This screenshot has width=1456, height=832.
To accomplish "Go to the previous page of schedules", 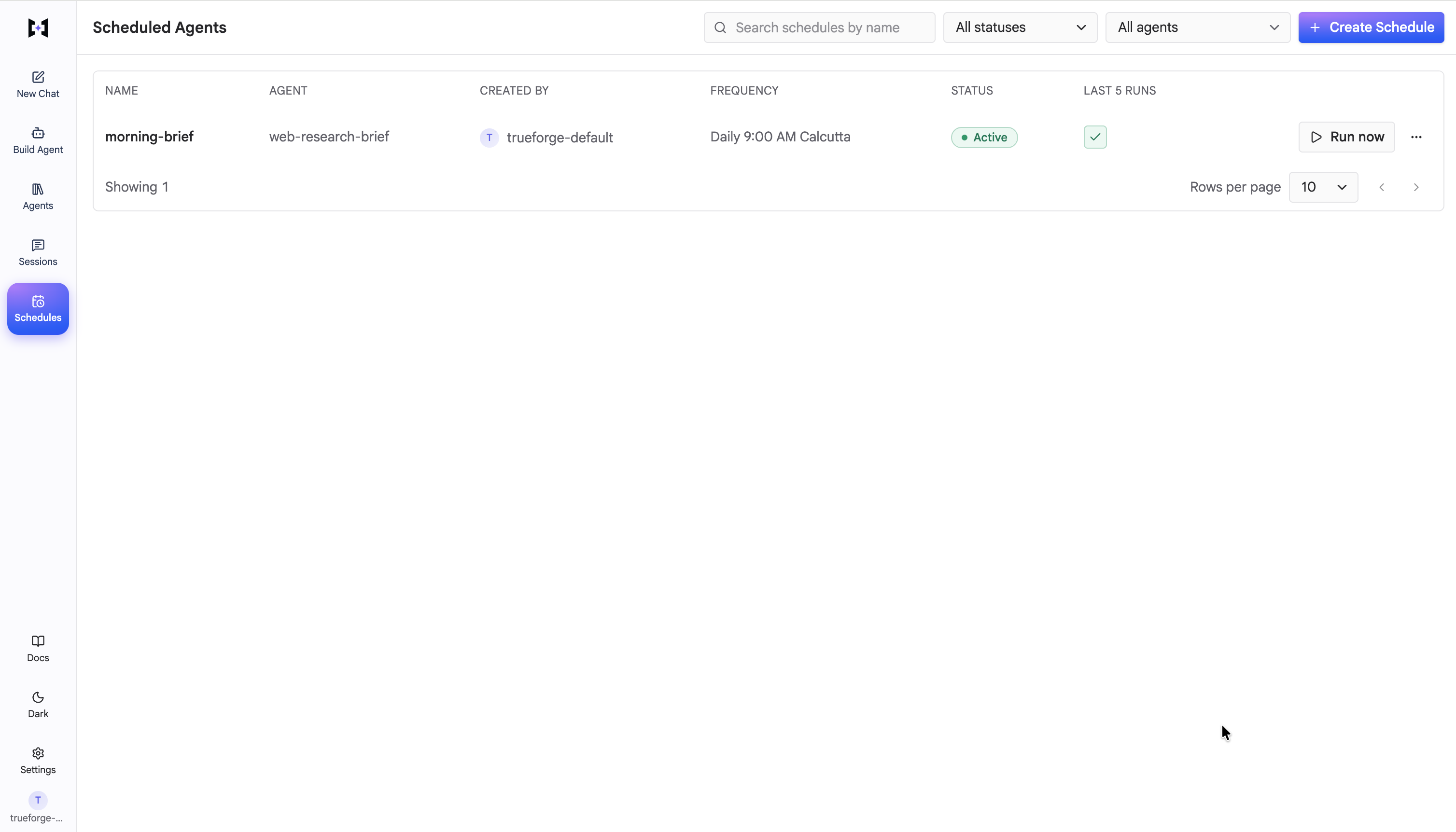I will coord(1382,187).
